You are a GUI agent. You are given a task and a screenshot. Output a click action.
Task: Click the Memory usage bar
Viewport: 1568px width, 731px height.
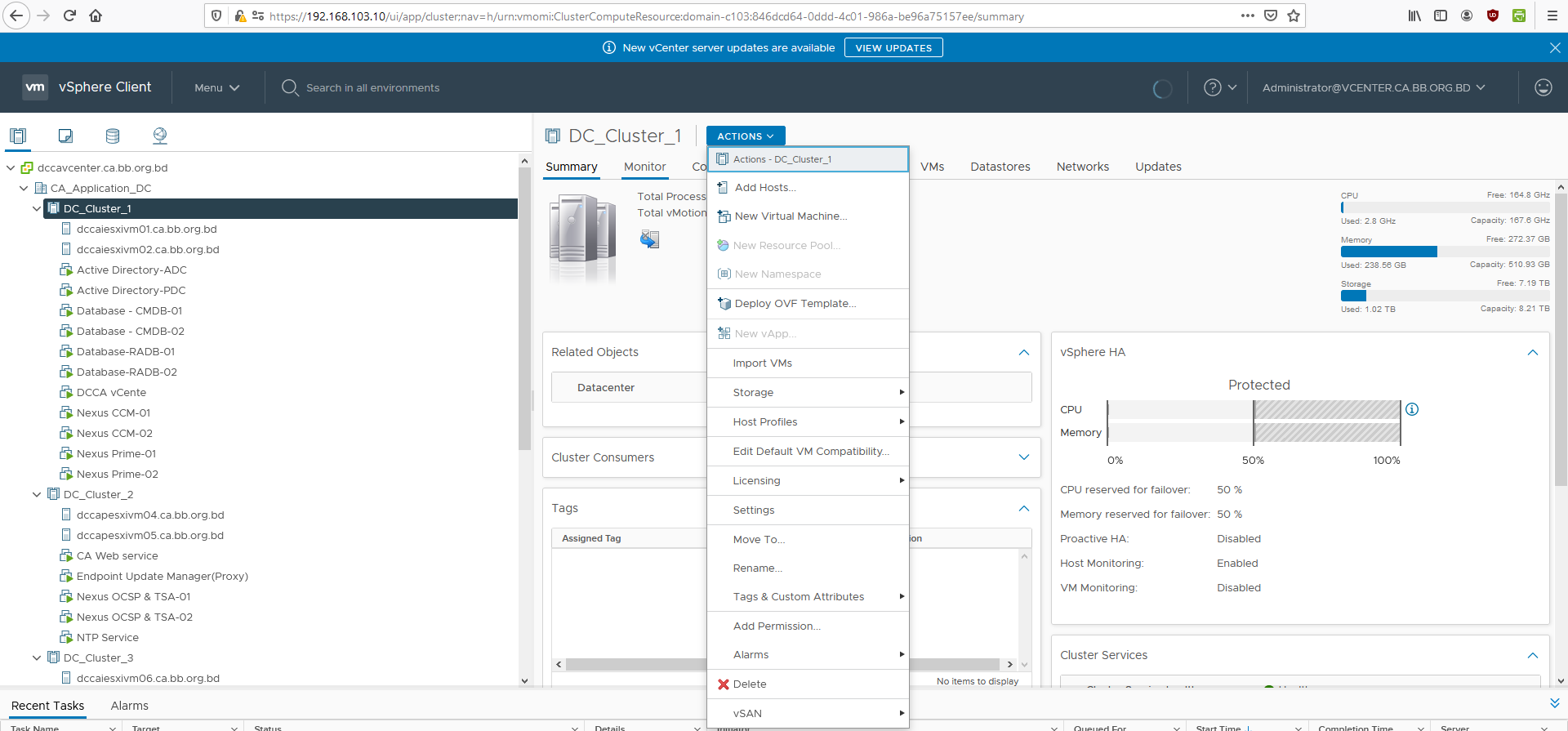[x=1445, y=252]
